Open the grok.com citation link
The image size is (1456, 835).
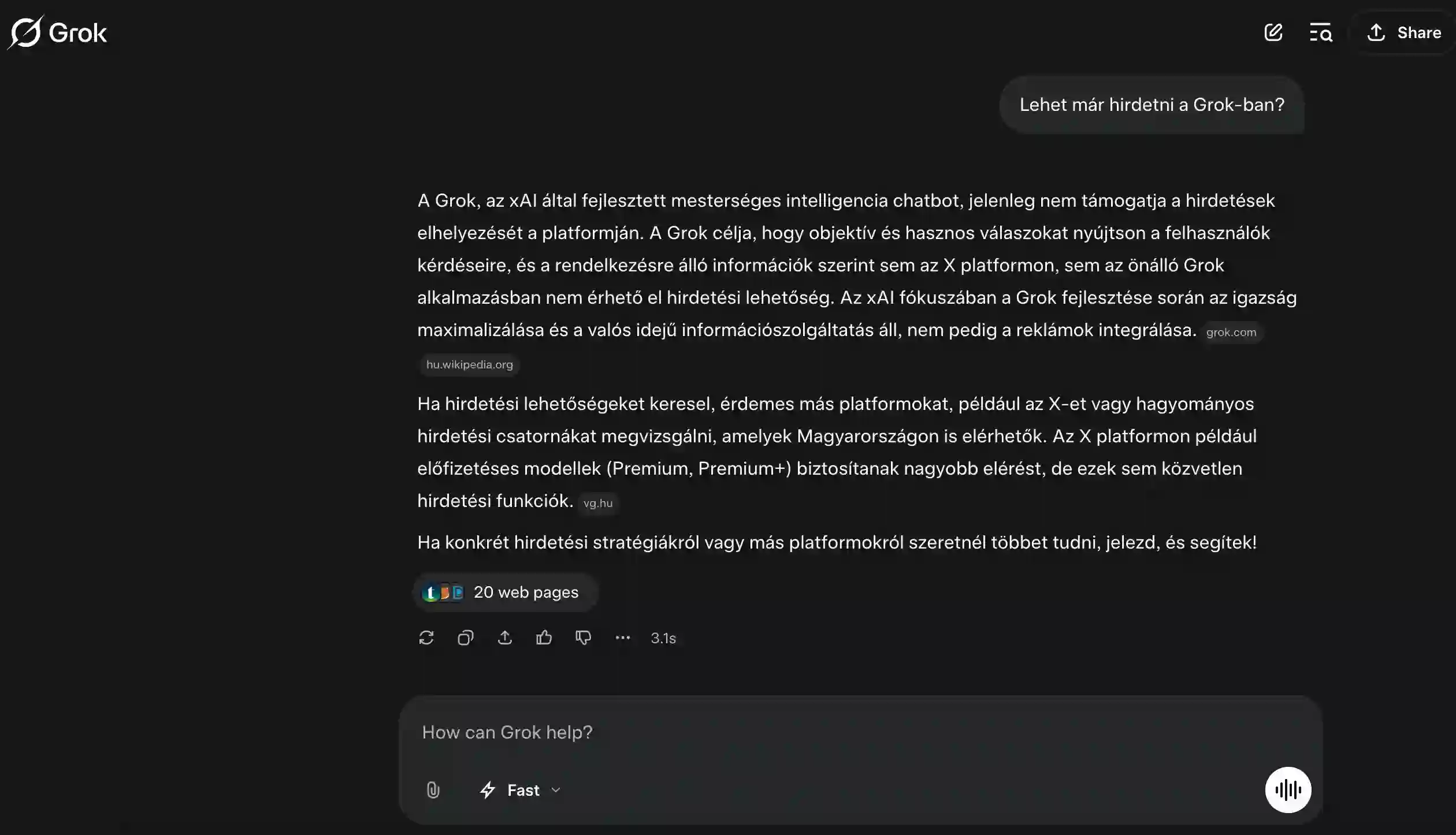tap(1231, 333)
